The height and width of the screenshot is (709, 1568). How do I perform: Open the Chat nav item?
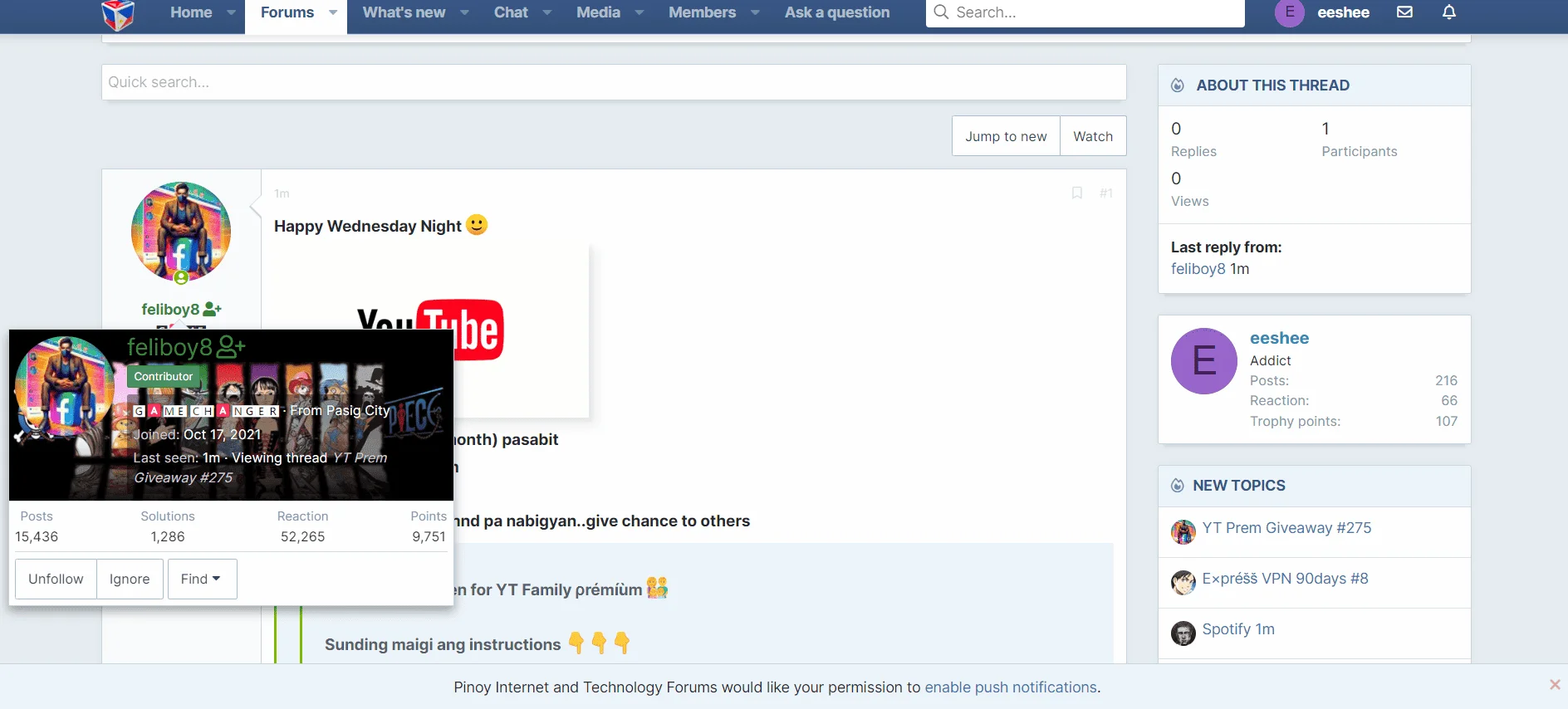click(511, 12)
